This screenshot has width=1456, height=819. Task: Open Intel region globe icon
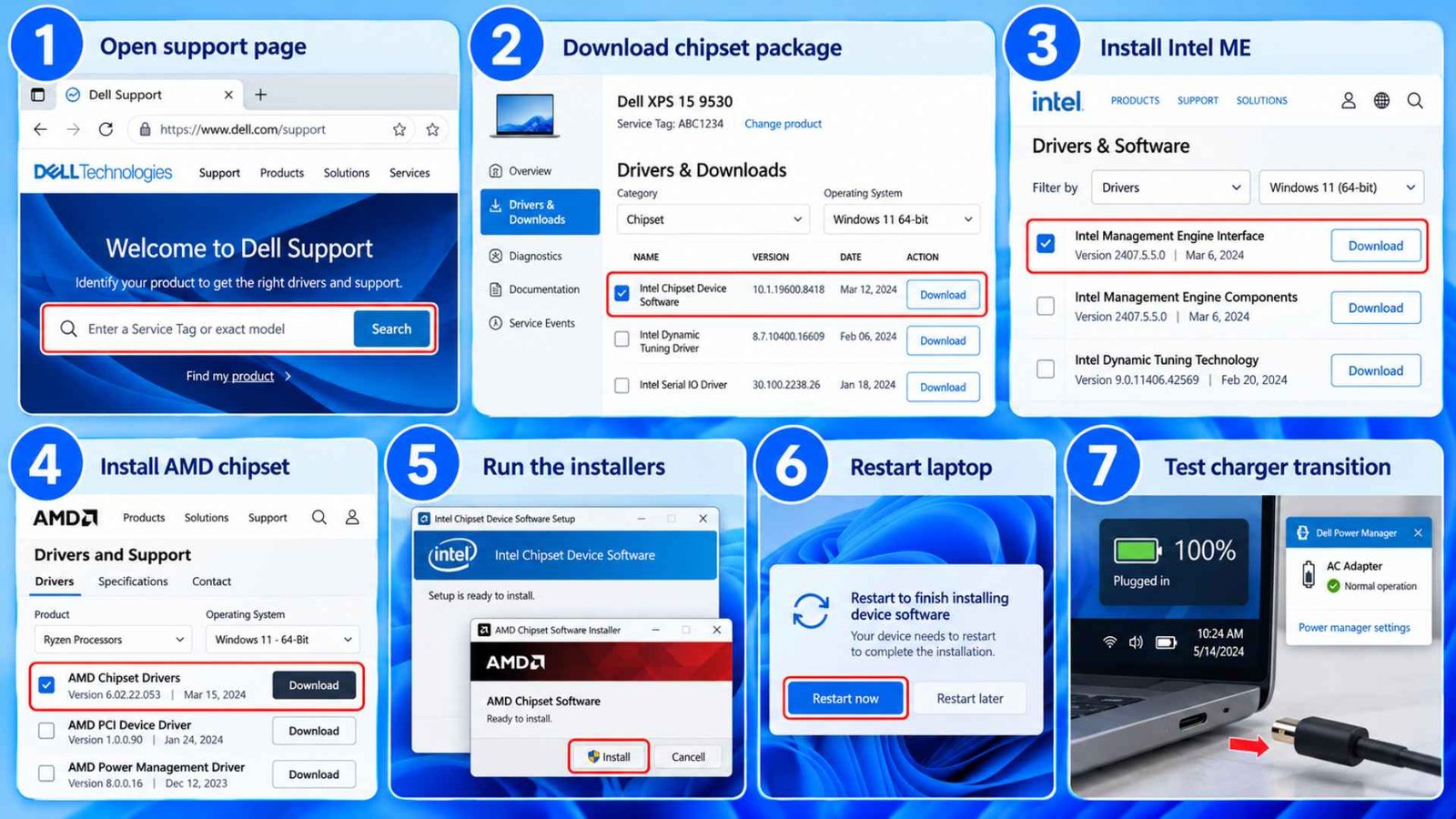click(1381, 100)
